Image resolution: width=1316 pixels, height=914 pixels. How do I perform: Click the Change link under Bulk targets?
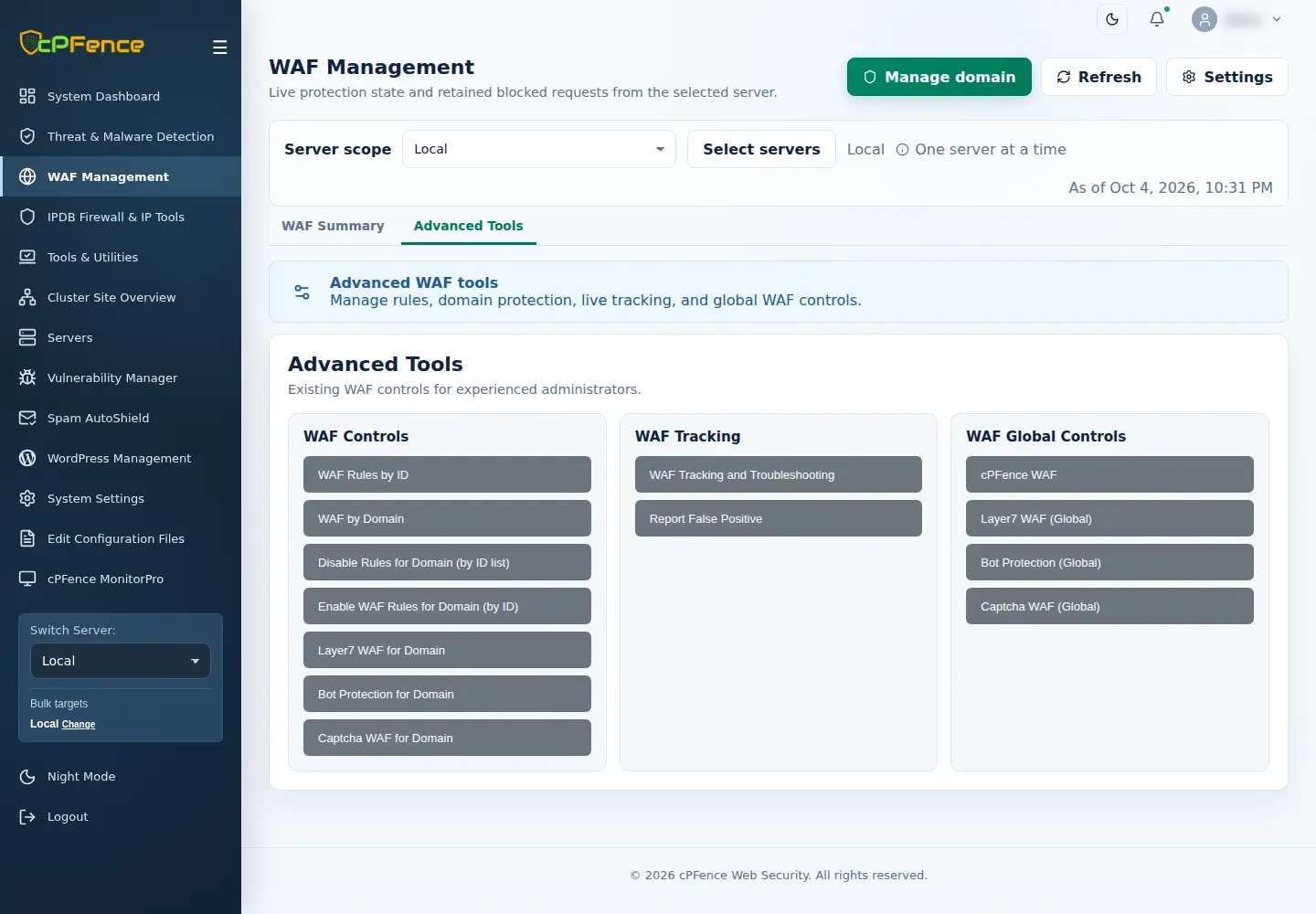pyautogui.click(x=79, y=724)
